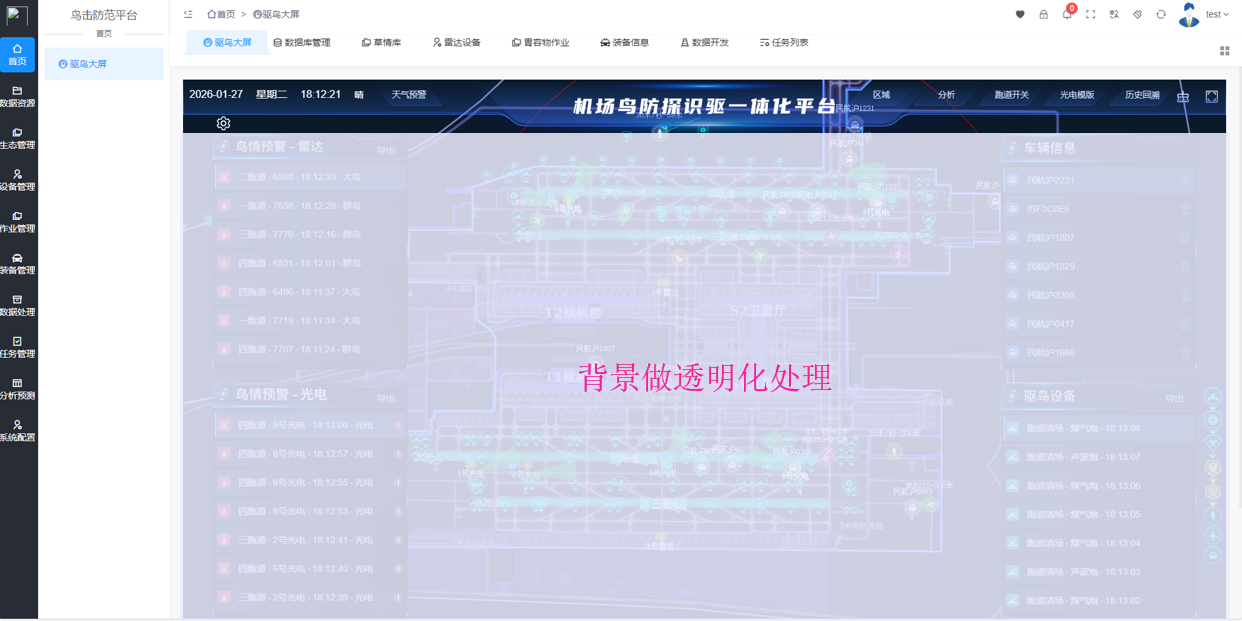Image resolution: width=1242 pixels, height=621 pixels.
Task: Click the favorites heart icon
Action: coord(1020,15)
